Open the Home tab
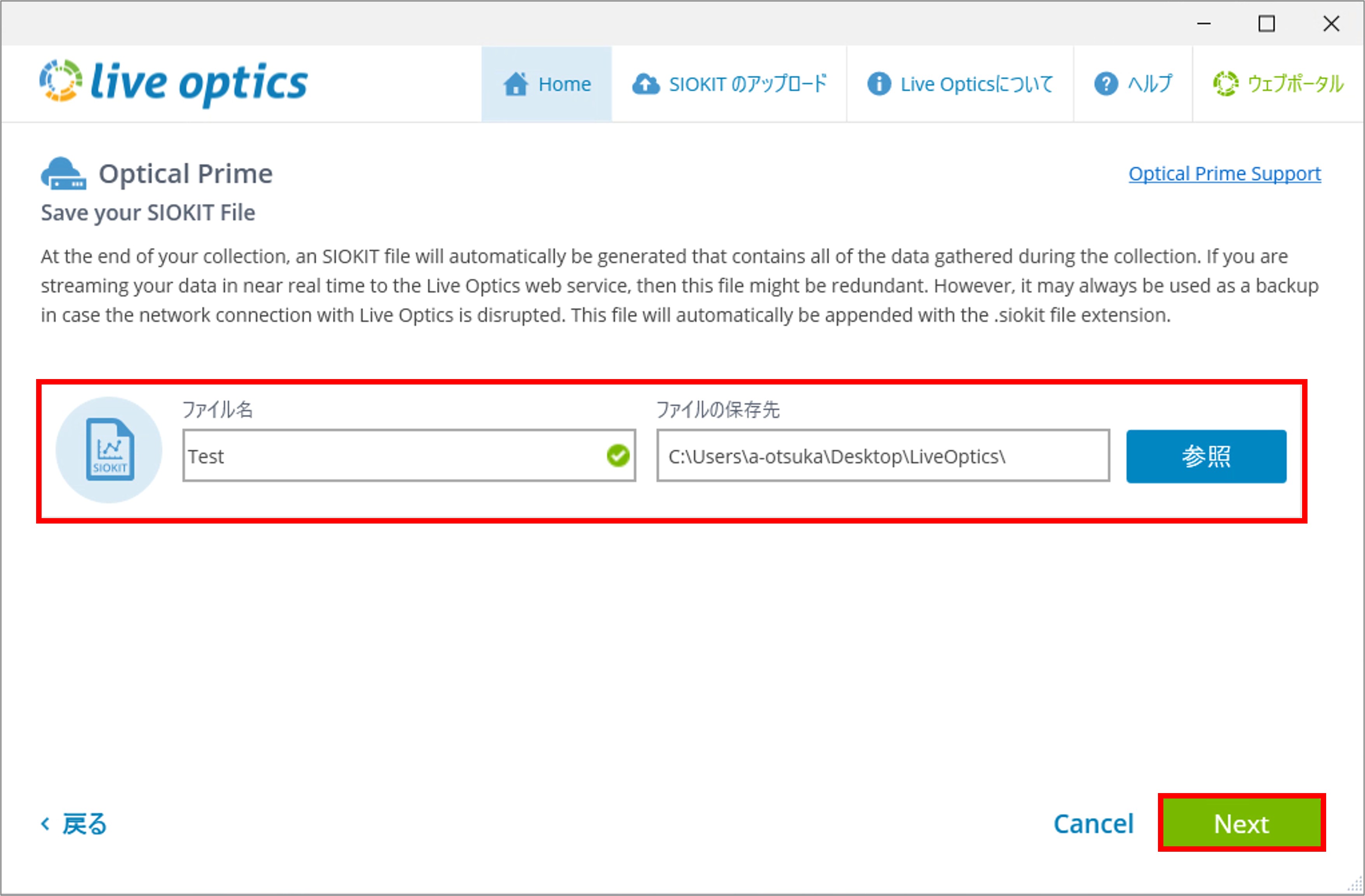This screenshot has height=896, width=1365. click(x=547, y=84)
